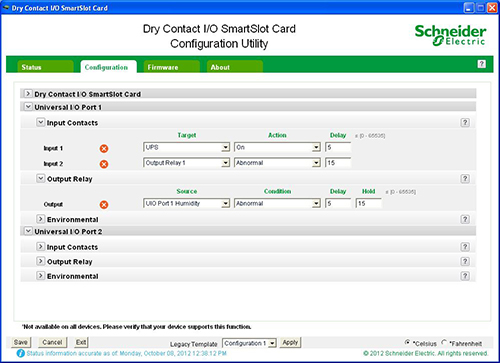Switch to the Firmware tab

pos(172,67)
